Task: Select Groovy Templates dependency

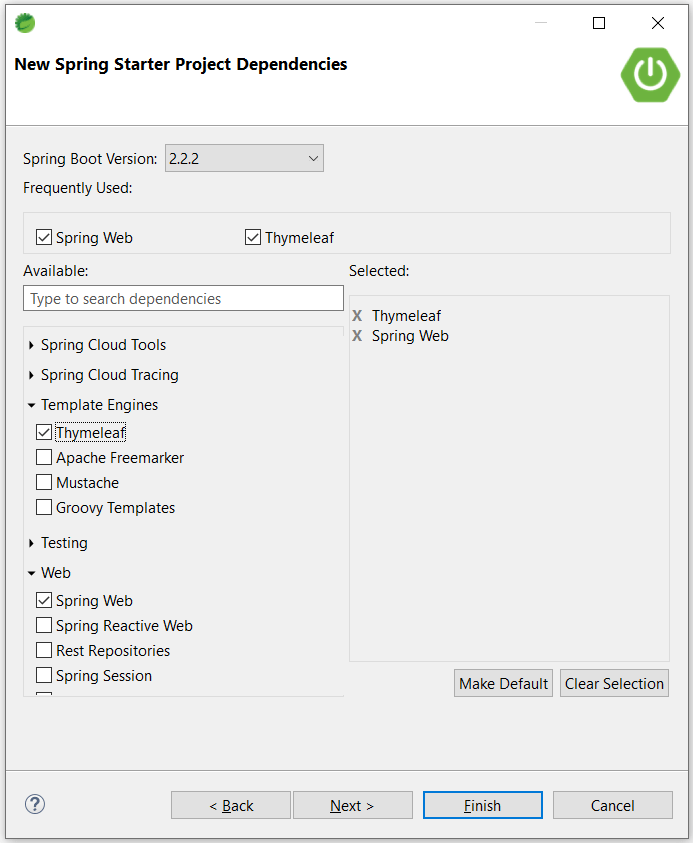Action: point(43,507)
